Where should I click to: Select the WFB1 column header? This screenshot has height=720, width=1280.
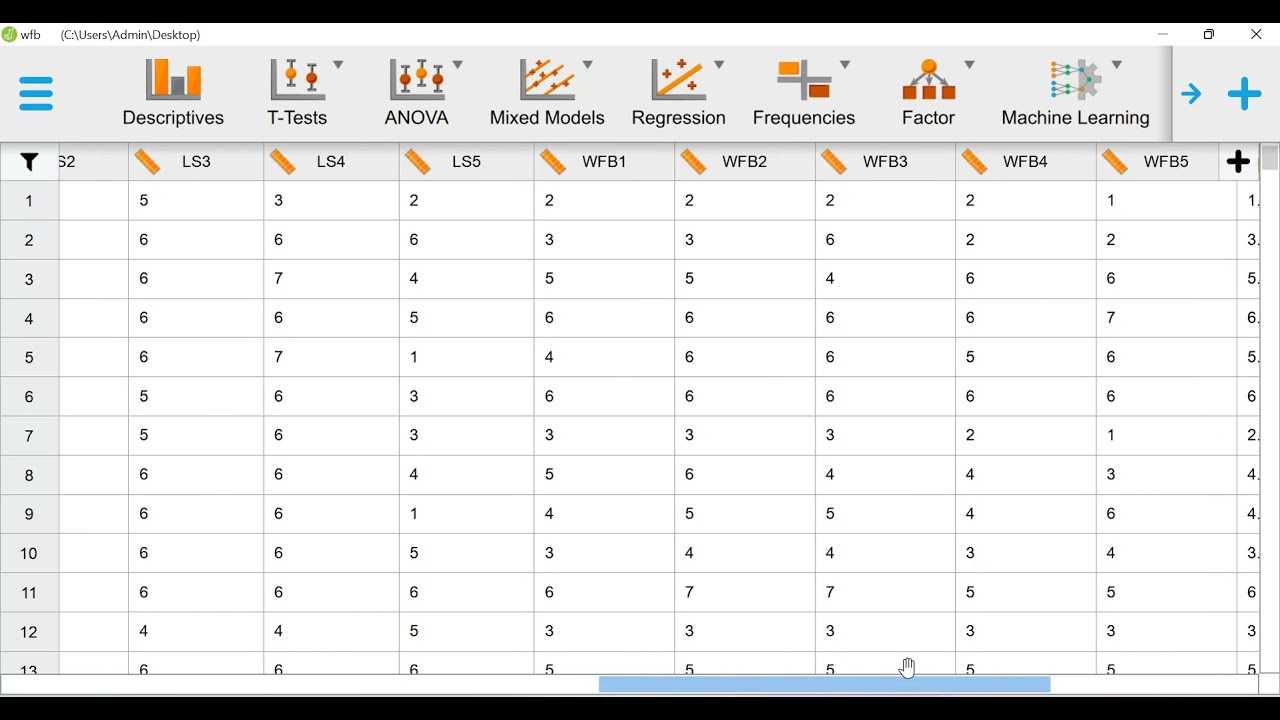coord(604,162)
